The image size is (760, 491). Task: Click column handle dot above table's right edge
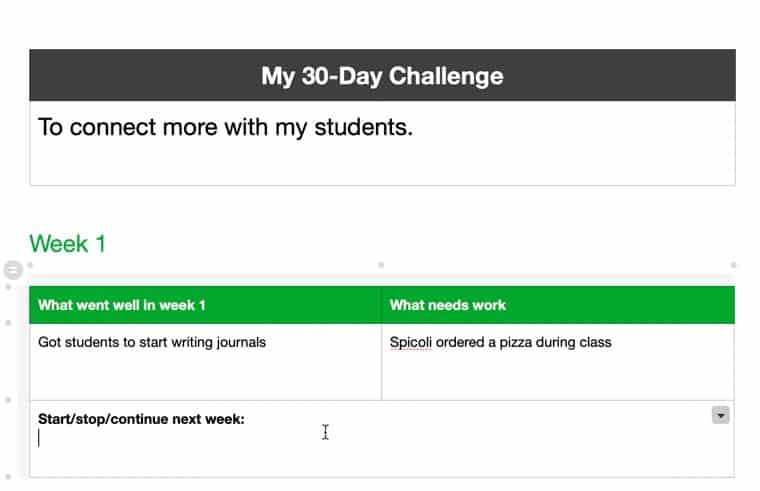coord(733,265)
